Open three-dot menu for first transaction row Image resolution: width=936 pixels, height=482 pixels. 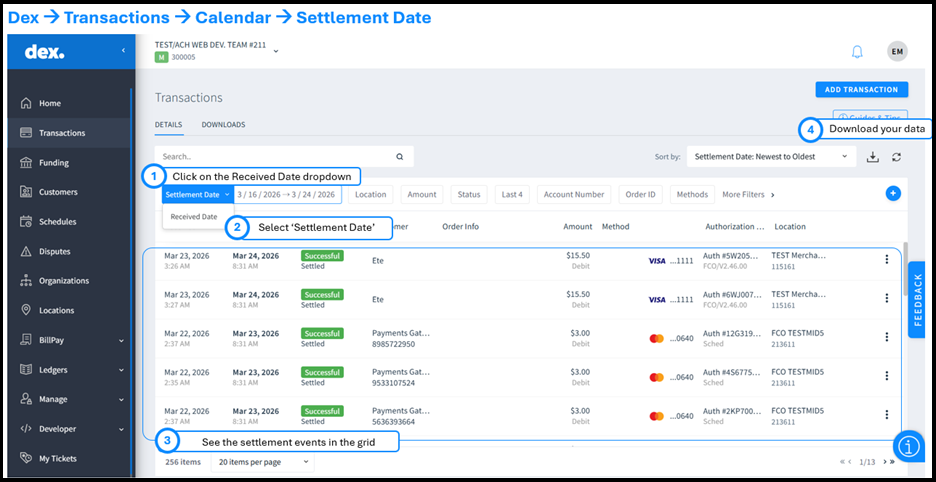[x=886, y=260]
